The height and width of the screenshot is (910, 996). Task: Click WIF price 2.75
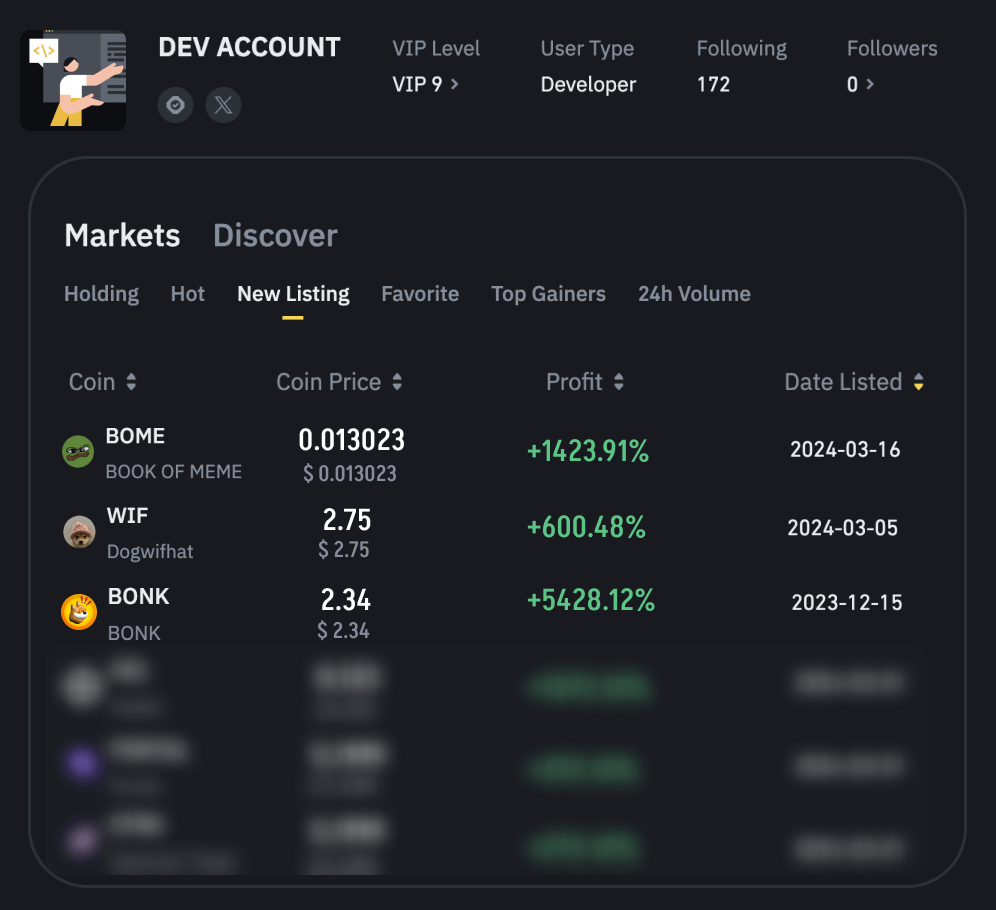tap(347, 520)
